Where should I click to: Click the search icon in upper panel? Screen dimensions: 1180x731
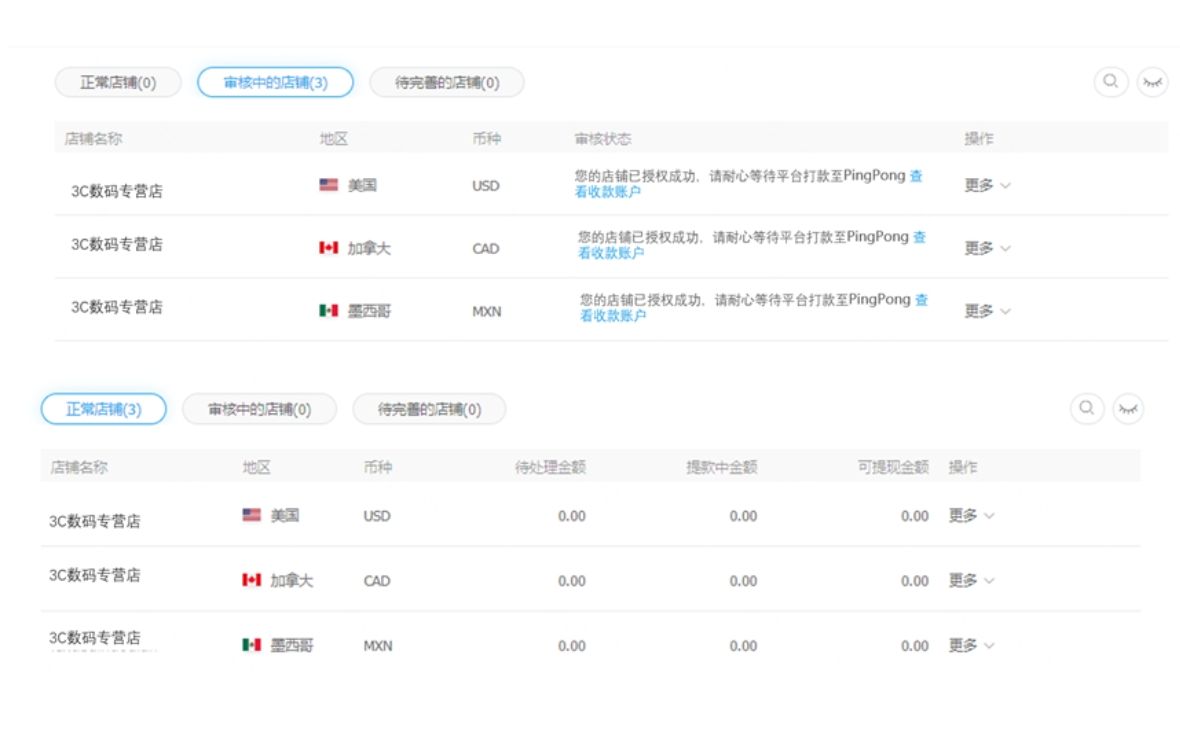(1110, 82)
